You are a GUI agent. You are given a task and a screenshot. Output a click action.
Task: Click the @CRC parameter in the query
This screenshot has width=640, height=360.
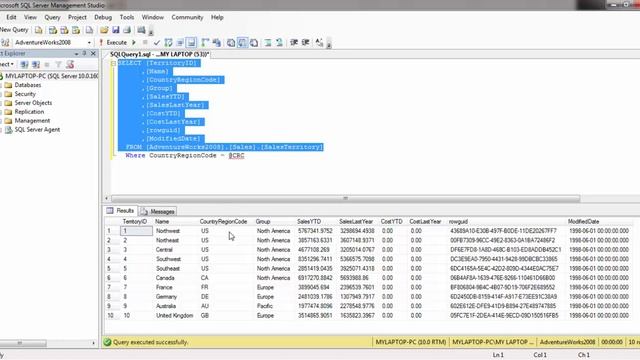236,156
